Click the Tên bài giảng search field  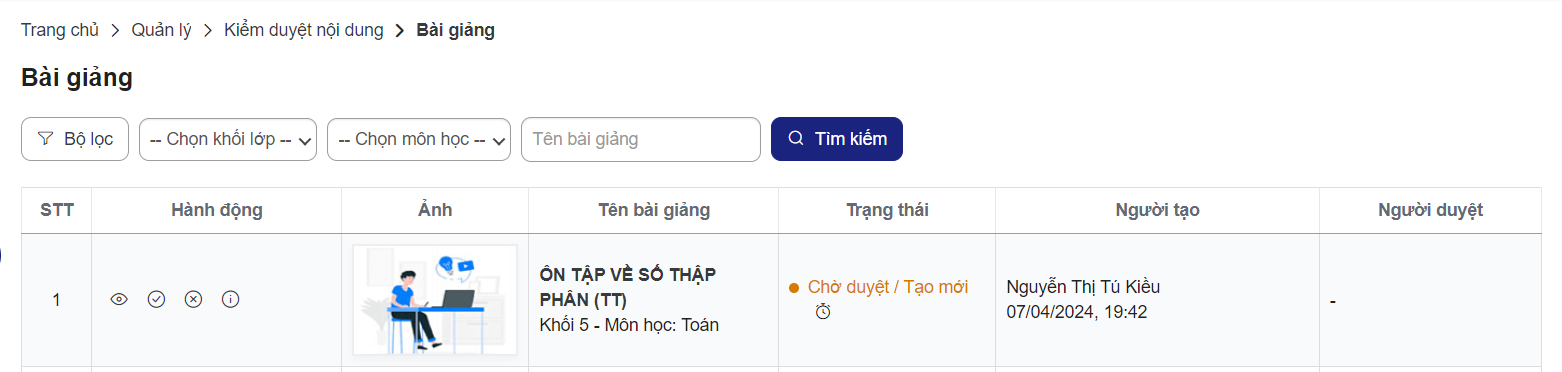pyautogui.click(x=641, y=139)
